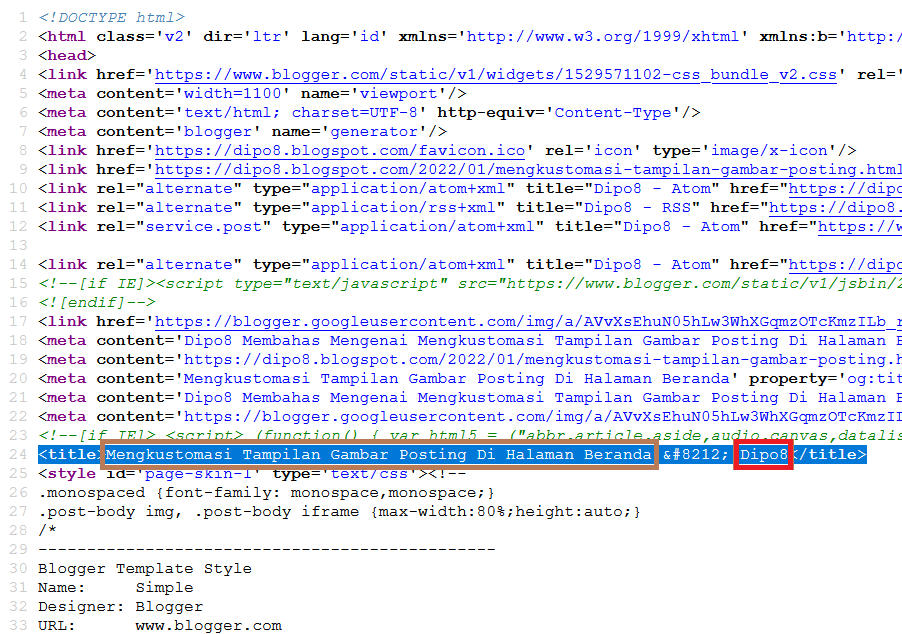902x634 pixels.
Task: Click 'text/html; charset=UTF-8' value
Action: pos(300,113)
